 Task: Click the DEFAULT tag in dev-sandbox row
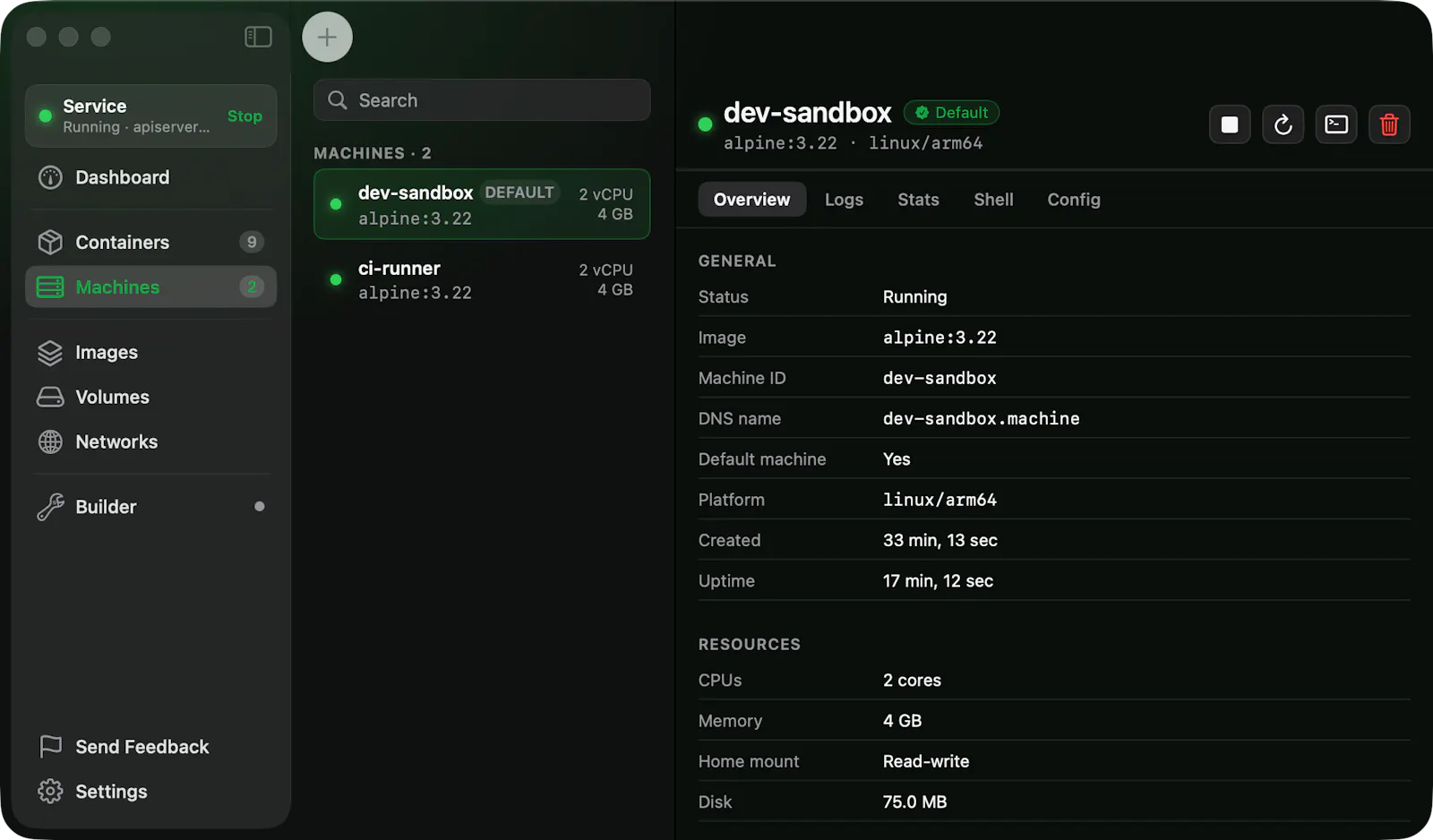[x=519, y=193]
